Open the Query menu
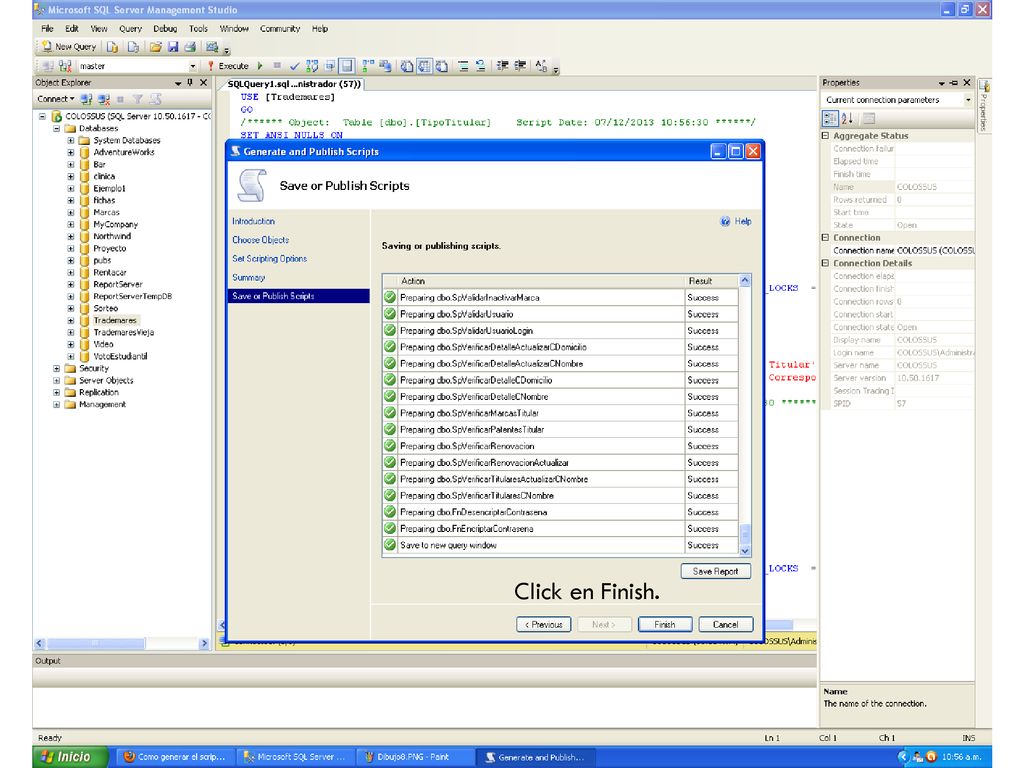This screenshot has width=1024, height=768. click(x=130, y=29)
